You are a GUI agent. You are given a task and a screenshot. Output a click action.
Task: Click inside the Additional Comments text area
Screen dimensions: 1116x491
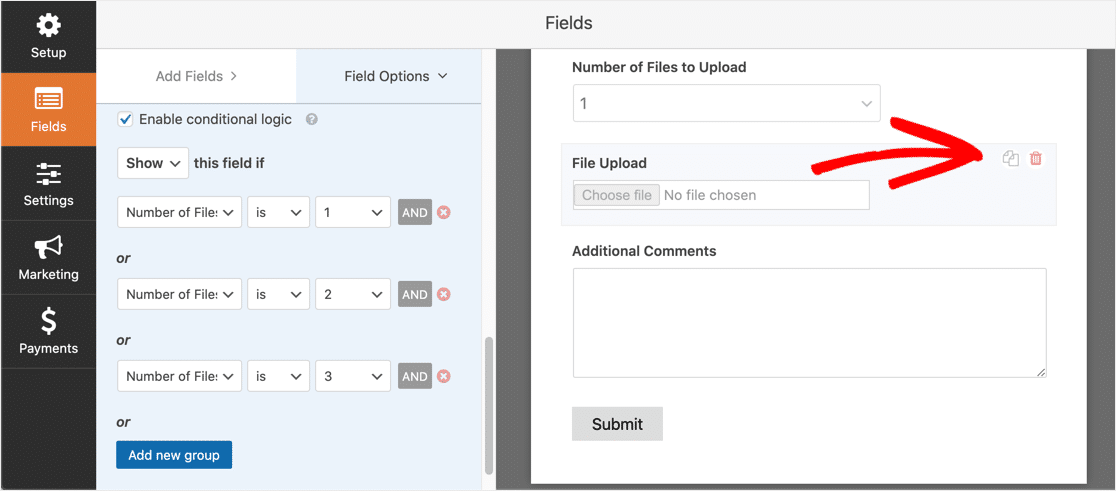809,322
